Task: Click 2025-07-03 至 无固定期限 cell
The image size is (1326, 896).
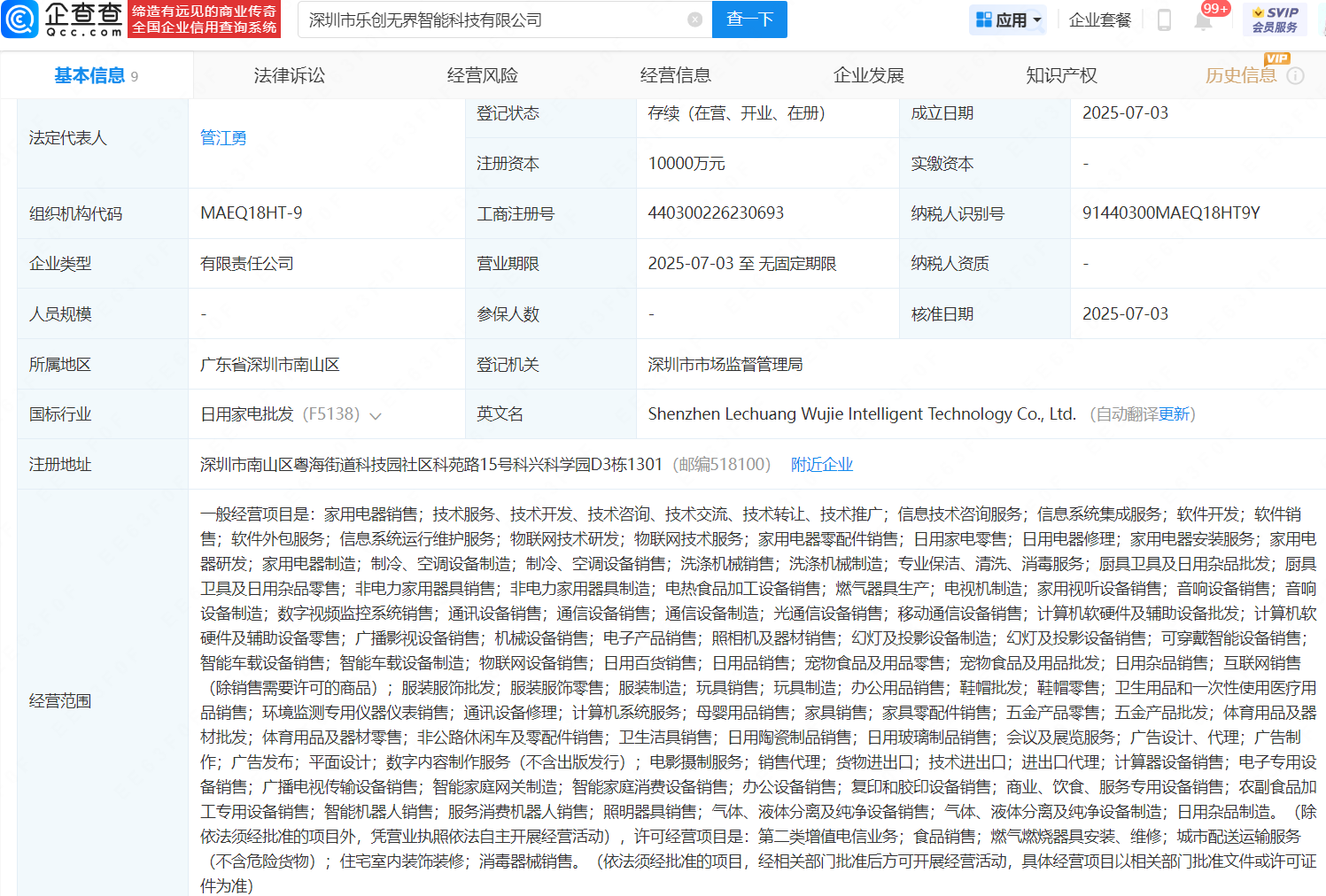Action: click(742, 264)
